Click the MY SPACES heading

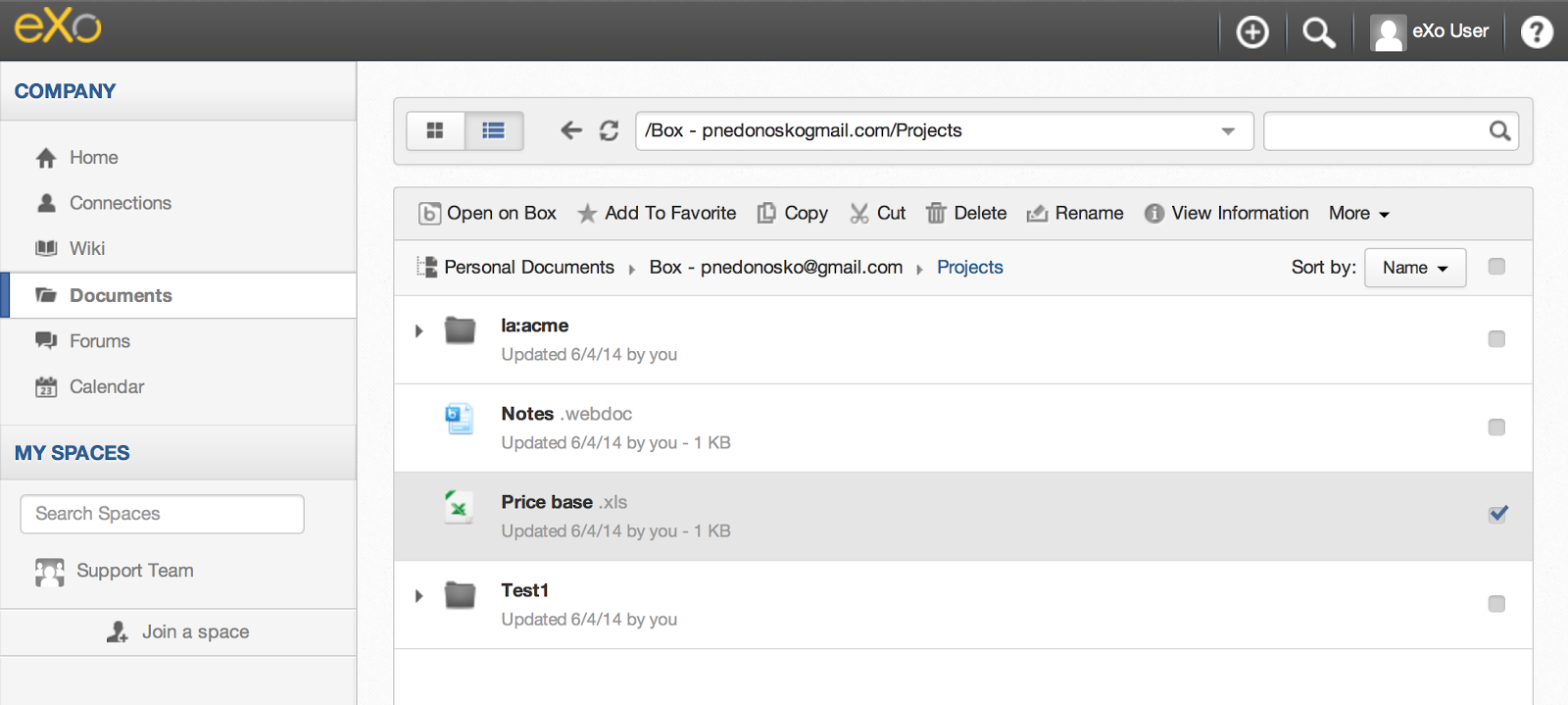point(72,453)
